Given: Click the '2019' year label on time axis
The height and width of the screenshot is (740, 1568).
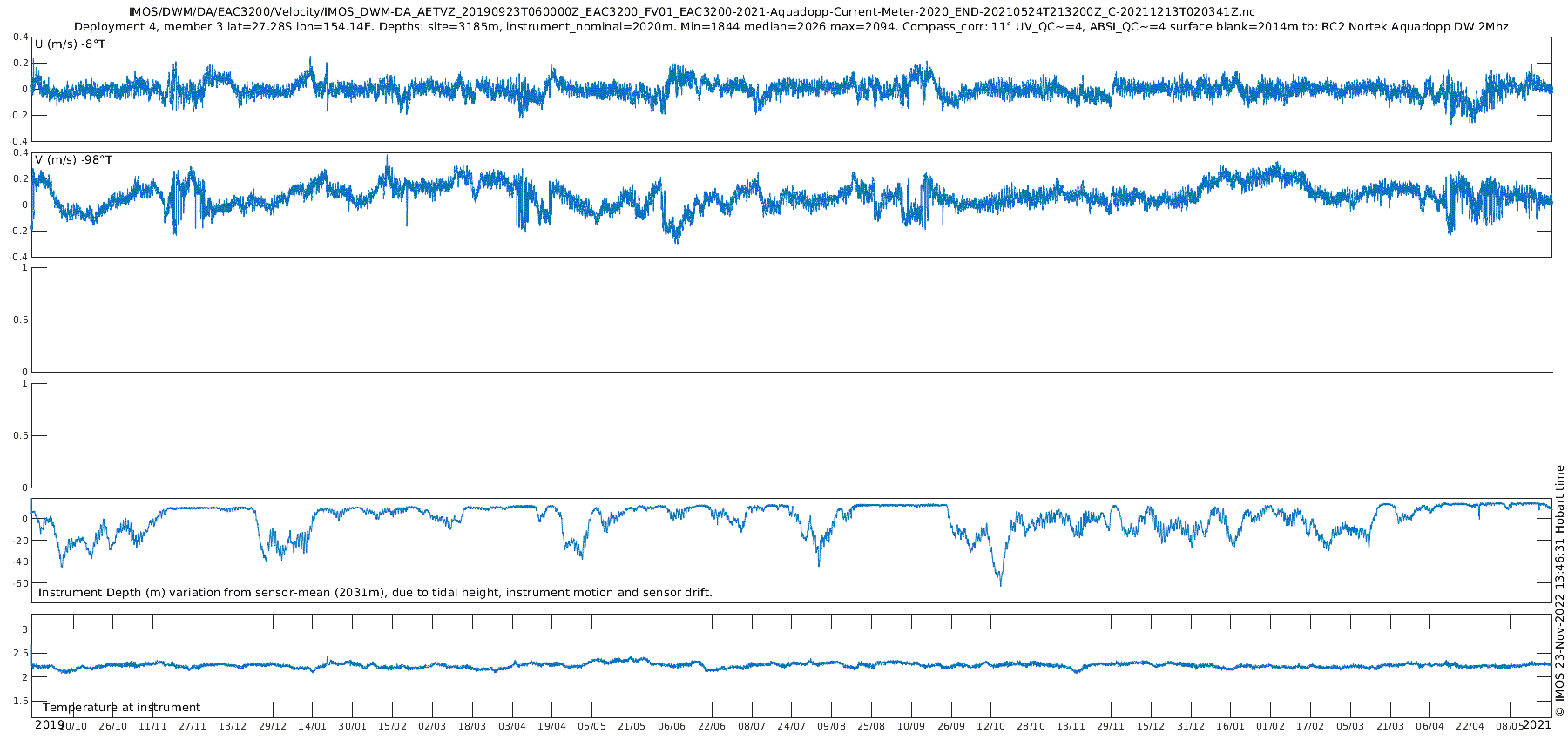Looking at the screenshot, I should (50, 724).
